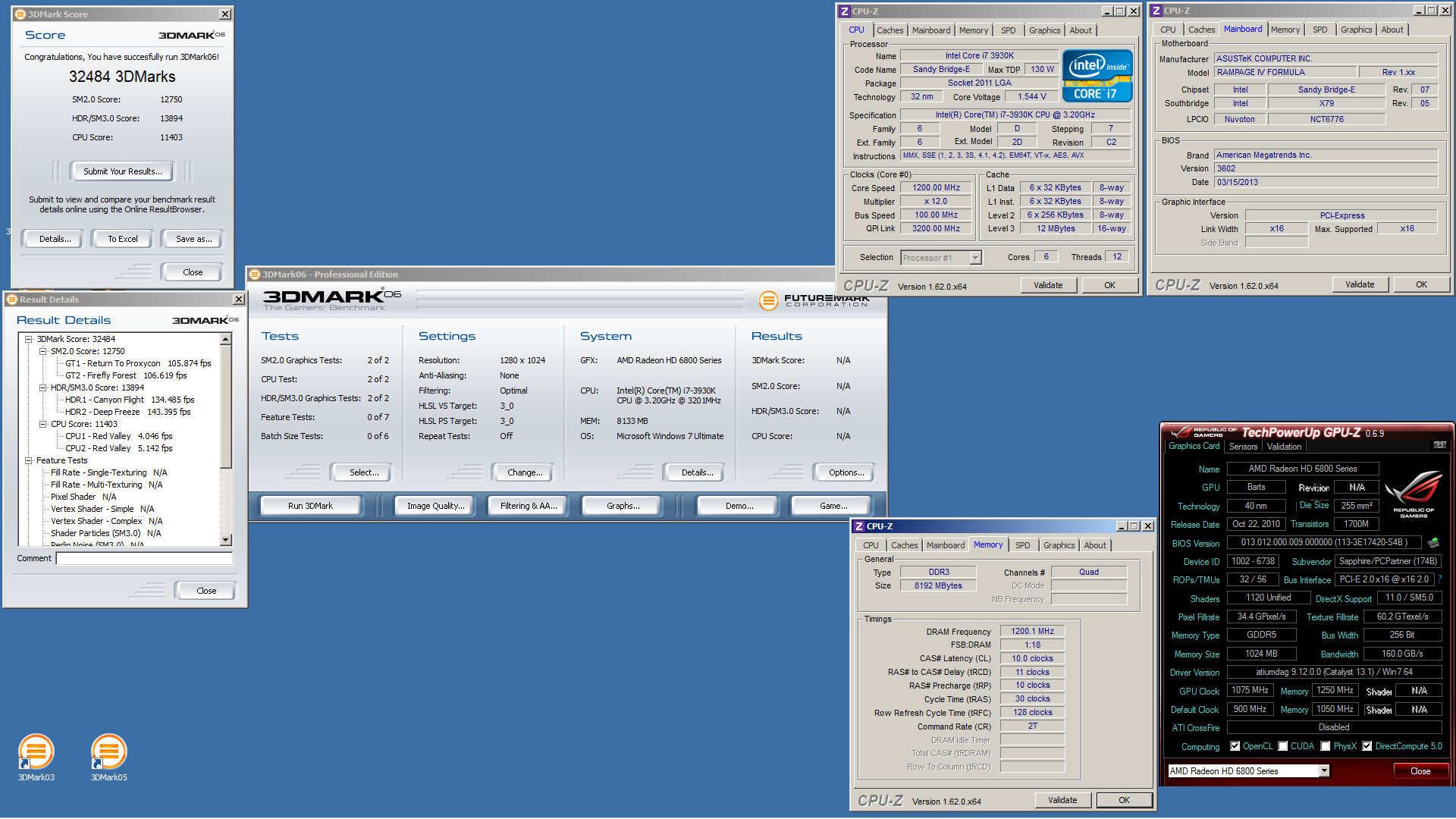The height and width of the screenshot is (819, 1456).
Task: Click the GPU-Z screenshot camera icon
Action: 1439,445
